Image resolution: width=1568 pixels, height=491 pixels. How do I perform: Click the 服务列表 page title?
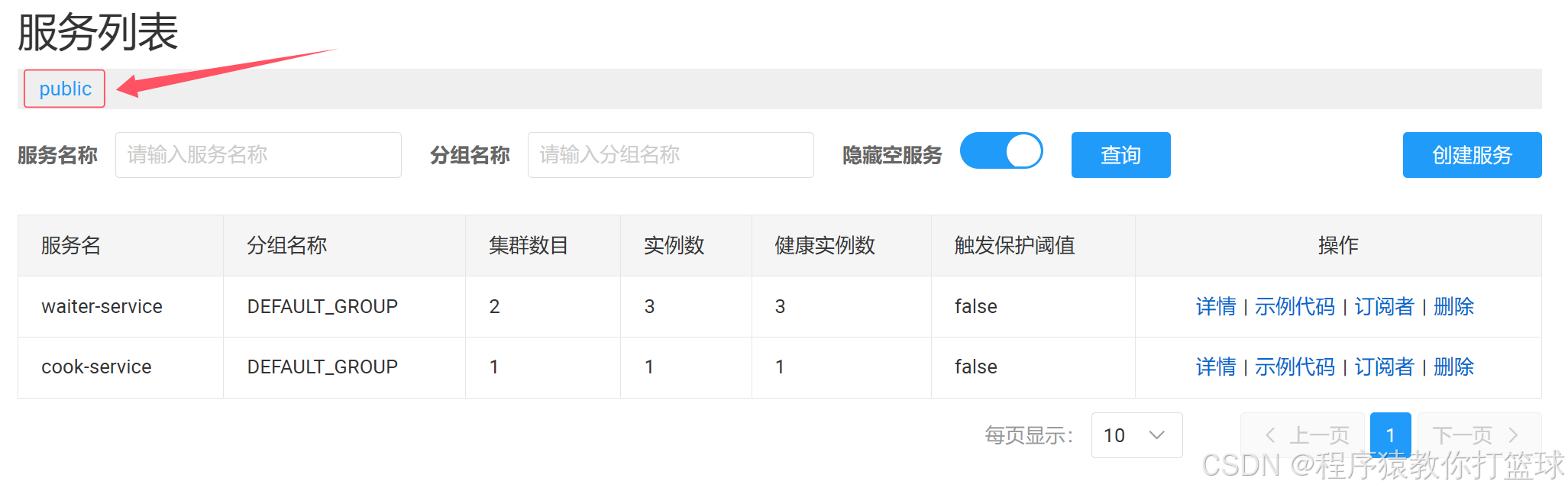tap(98, 33)
